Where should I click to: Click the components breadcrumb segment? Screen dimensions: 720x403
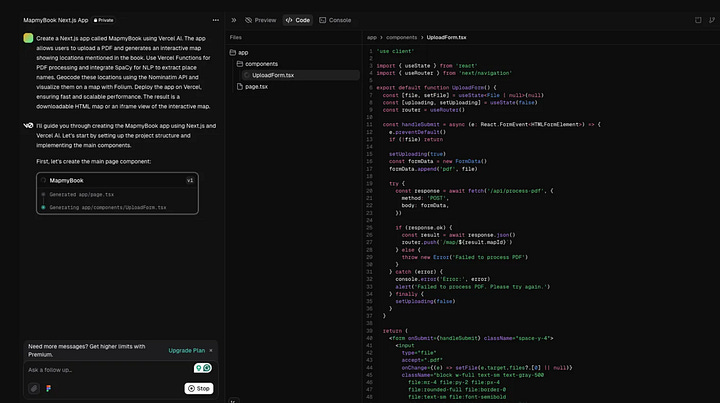click(401, 38)
